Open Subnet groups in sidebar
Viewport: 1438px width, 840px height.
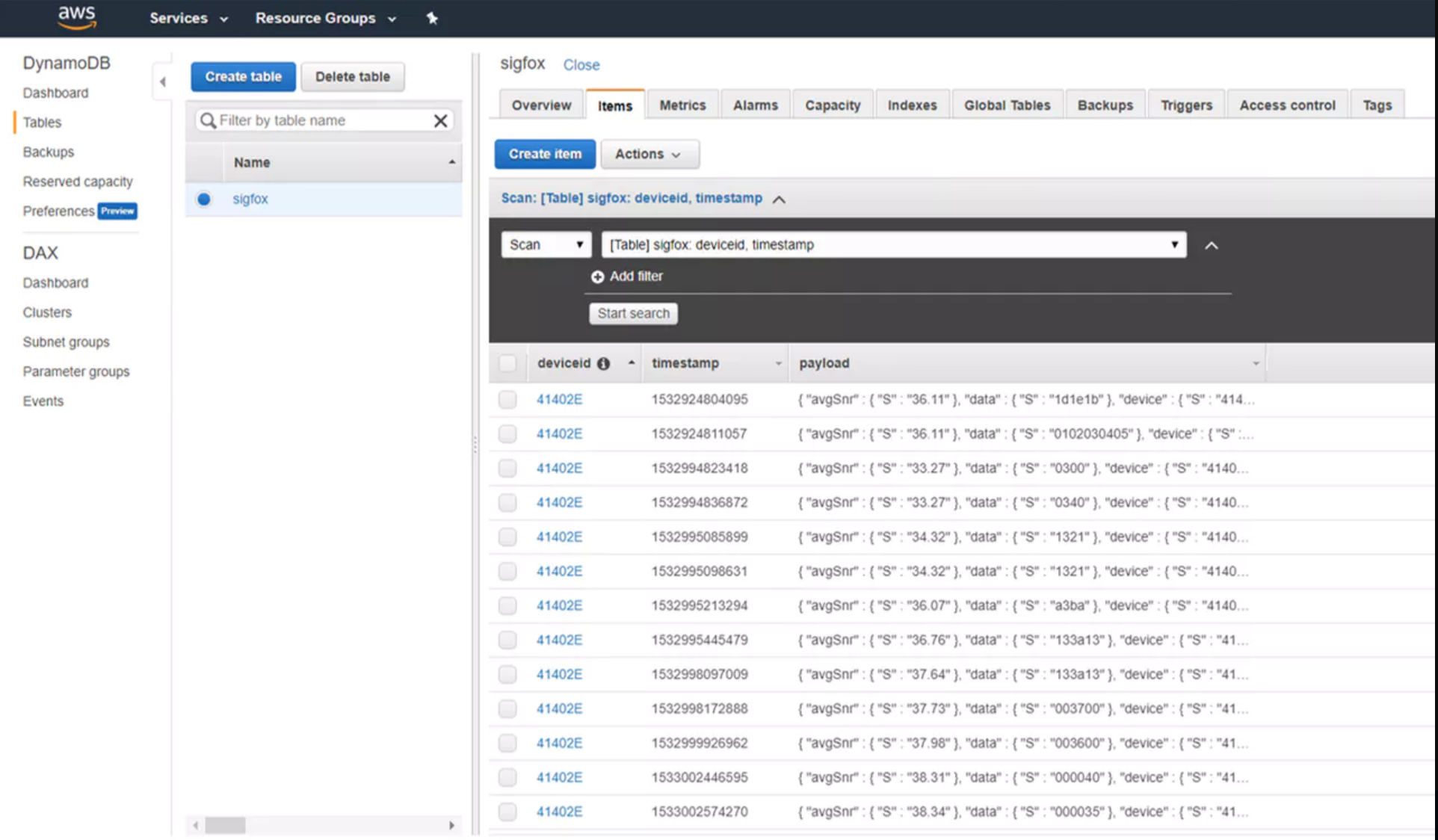pyautogui.click(x=66, y=342)
